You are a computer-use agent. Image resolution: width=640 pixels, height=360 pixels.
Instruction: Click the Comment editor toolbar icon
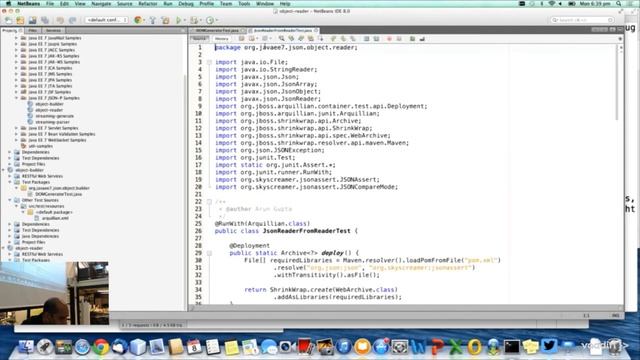tap(412, 39)
